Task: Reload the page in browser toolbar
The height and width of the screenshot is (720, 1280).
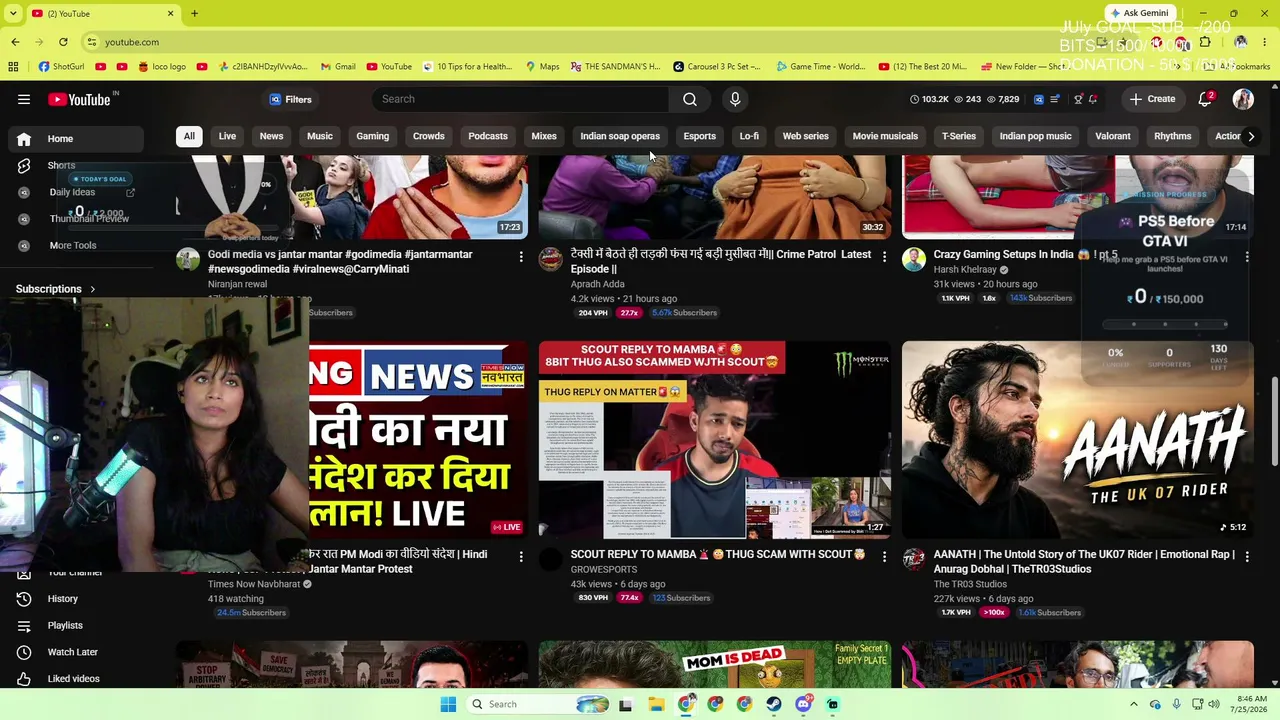Action: coord(63,42)
